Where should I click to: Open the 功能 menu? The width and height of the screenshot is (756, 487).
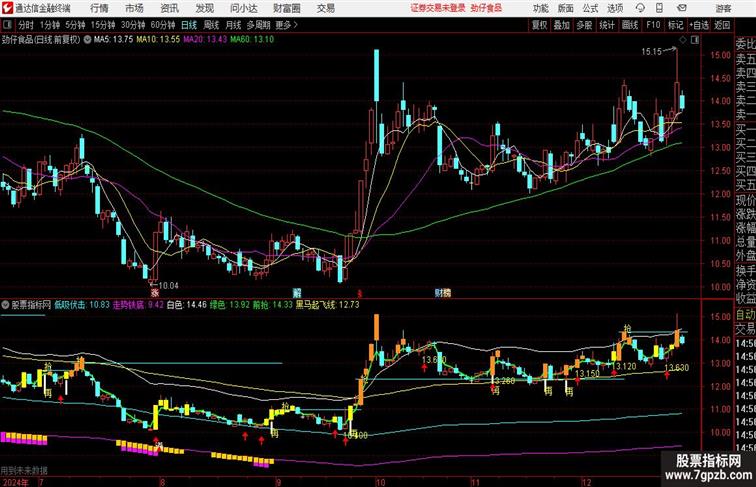click(540, 8)
